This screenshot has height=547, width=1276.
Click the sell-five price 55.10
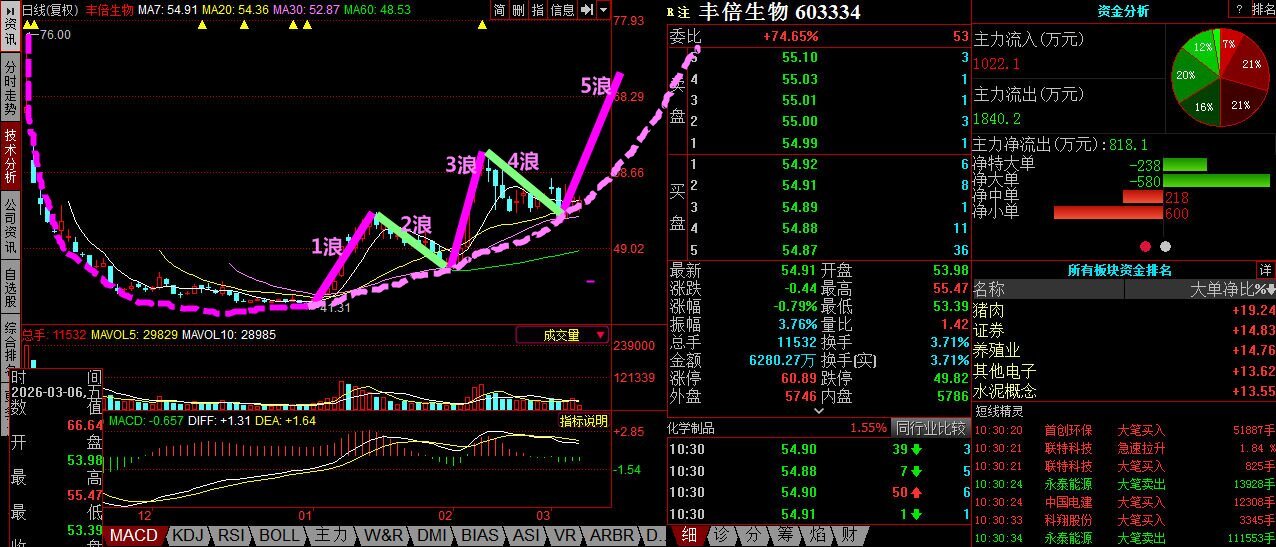pos(799,58)
